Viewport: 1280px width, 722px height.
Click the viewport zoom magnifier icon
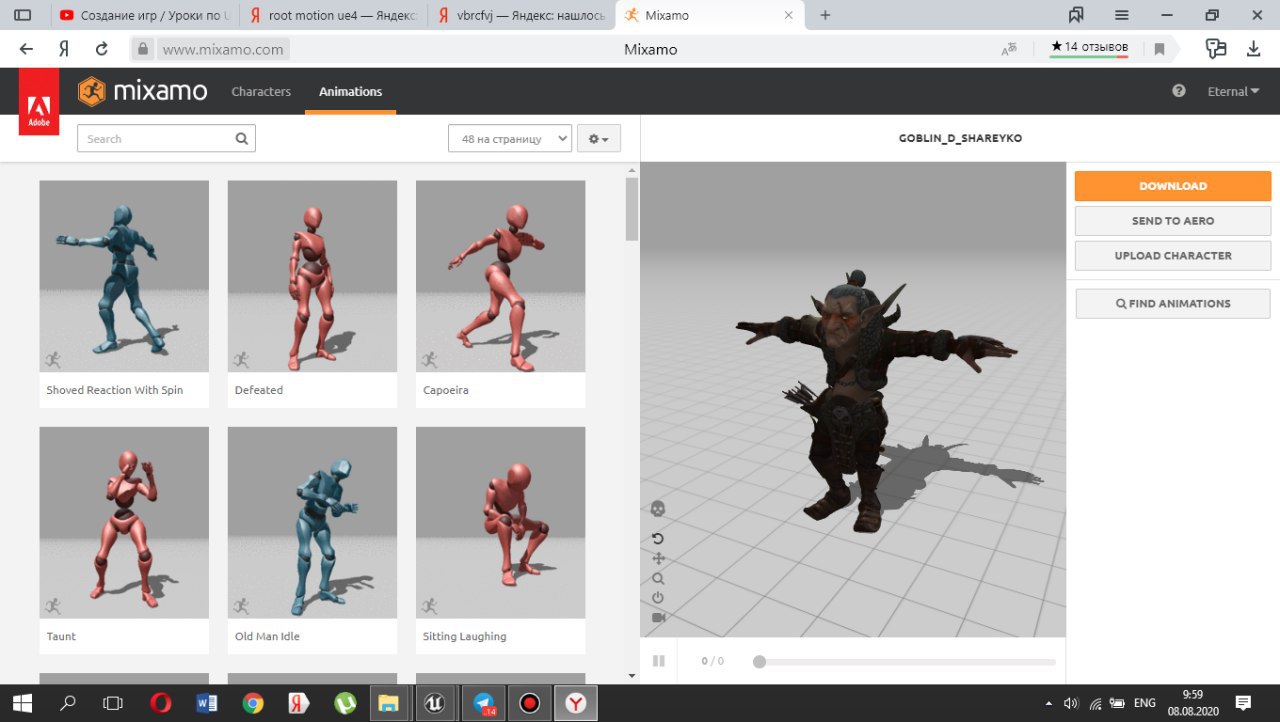(x=658, y=579)
